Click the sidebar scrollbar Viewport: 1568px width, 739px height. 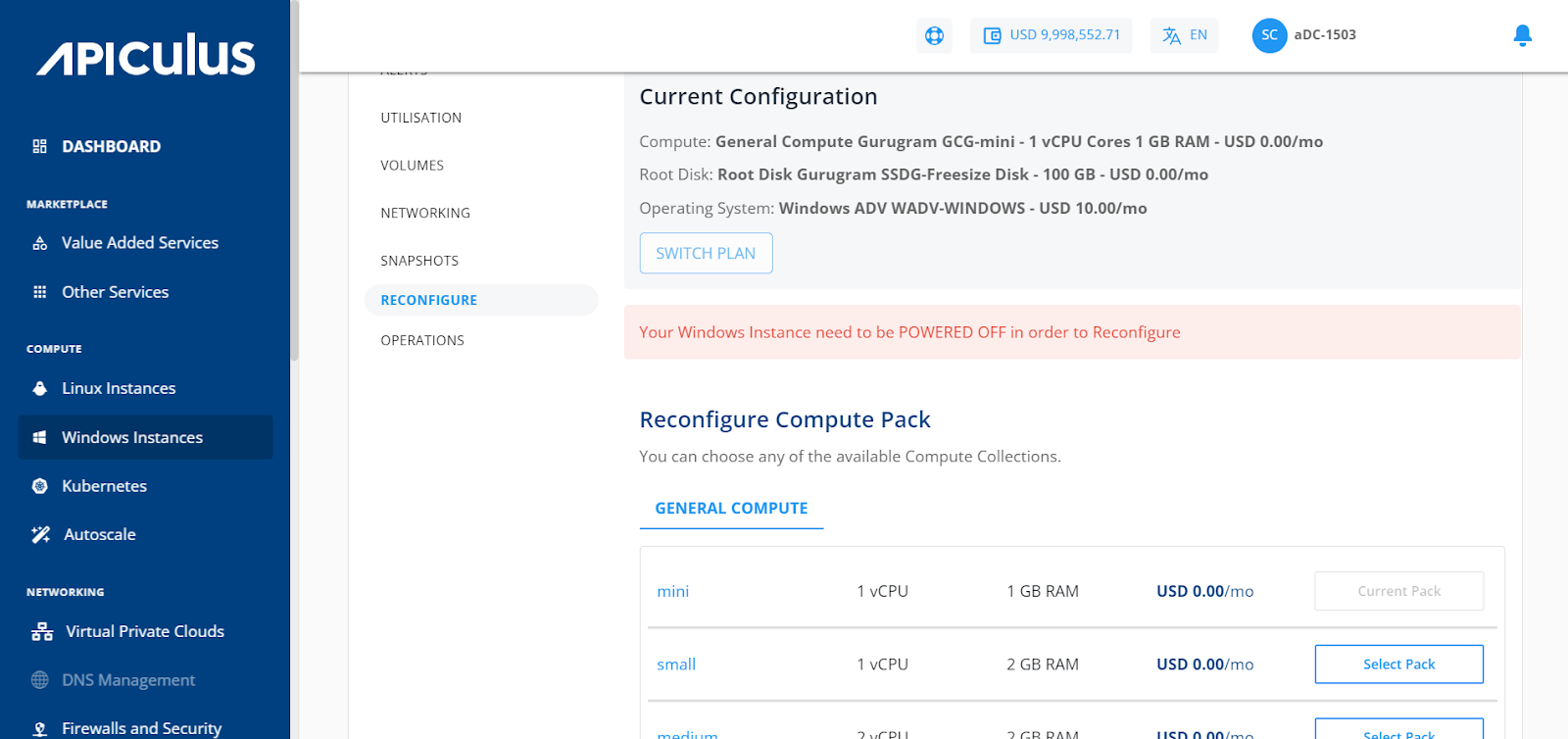click(x=294, y=180)
